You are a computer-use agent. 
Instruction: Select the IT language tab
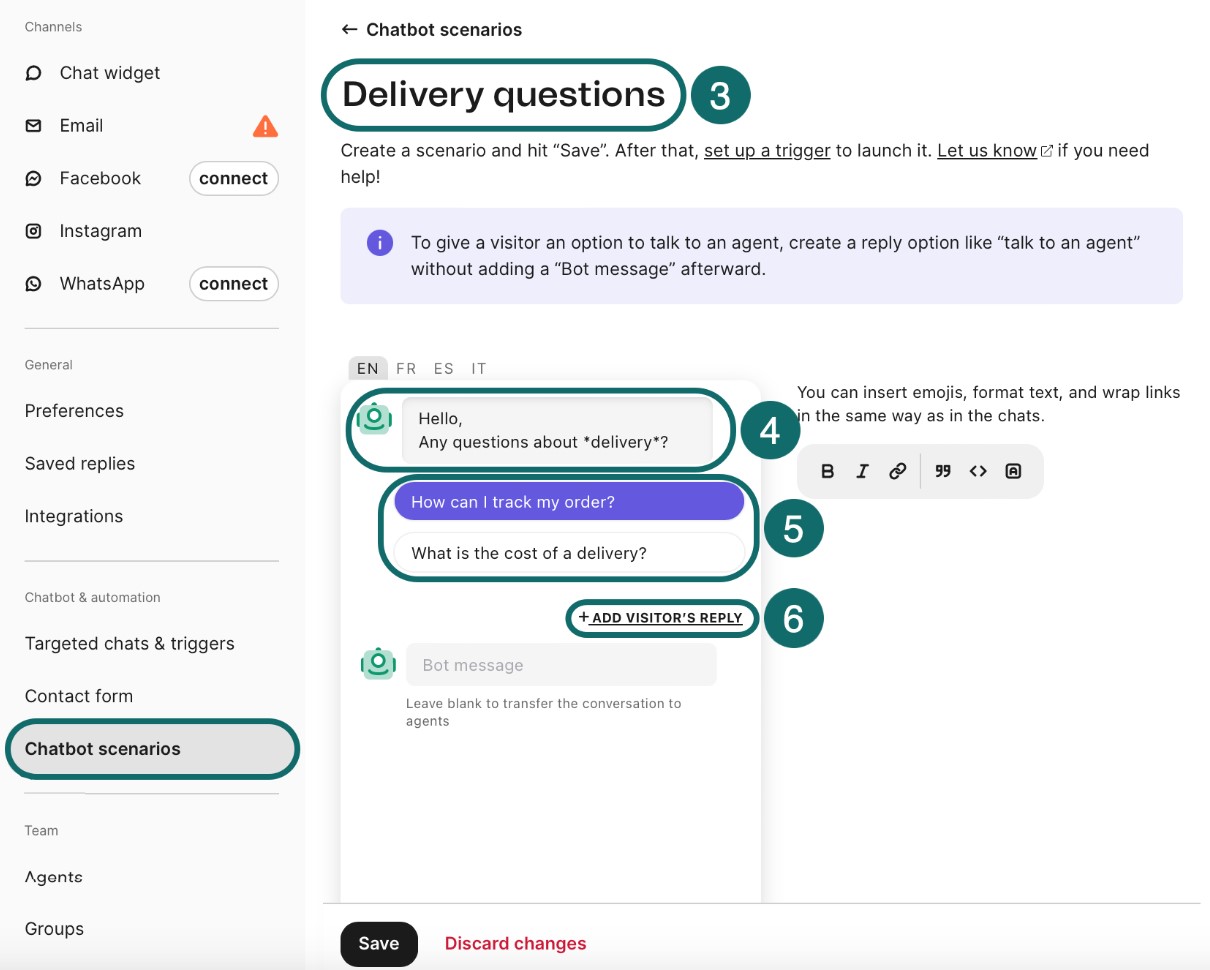click(479, 368)
